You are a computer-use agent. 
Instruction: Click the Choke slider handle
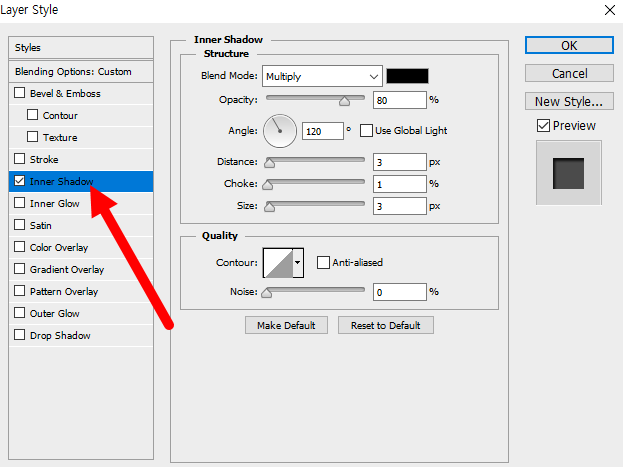pos(268,185)
